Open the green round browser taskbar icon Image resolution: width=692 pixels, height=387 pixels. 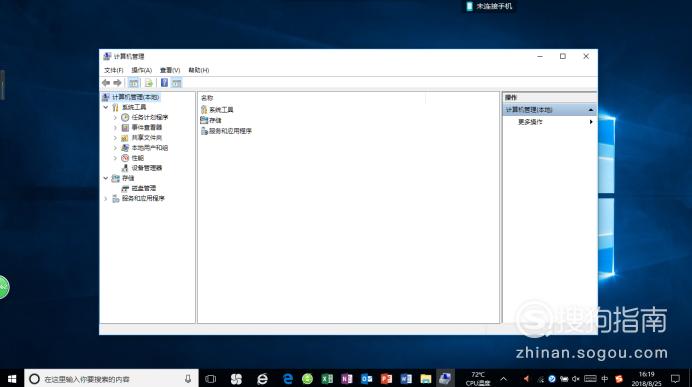pos(307,379)
